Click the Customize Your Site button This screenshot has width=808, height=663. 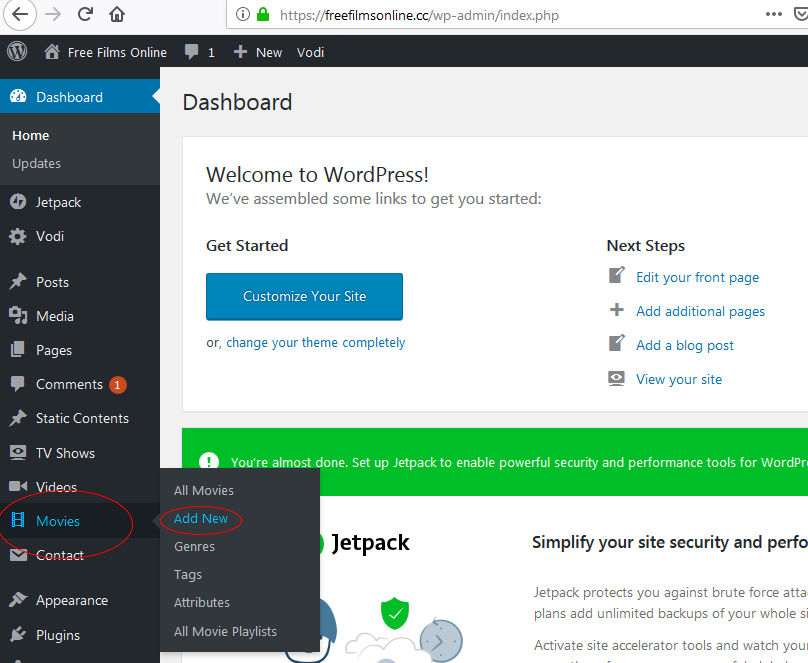(x=304, y=296)
